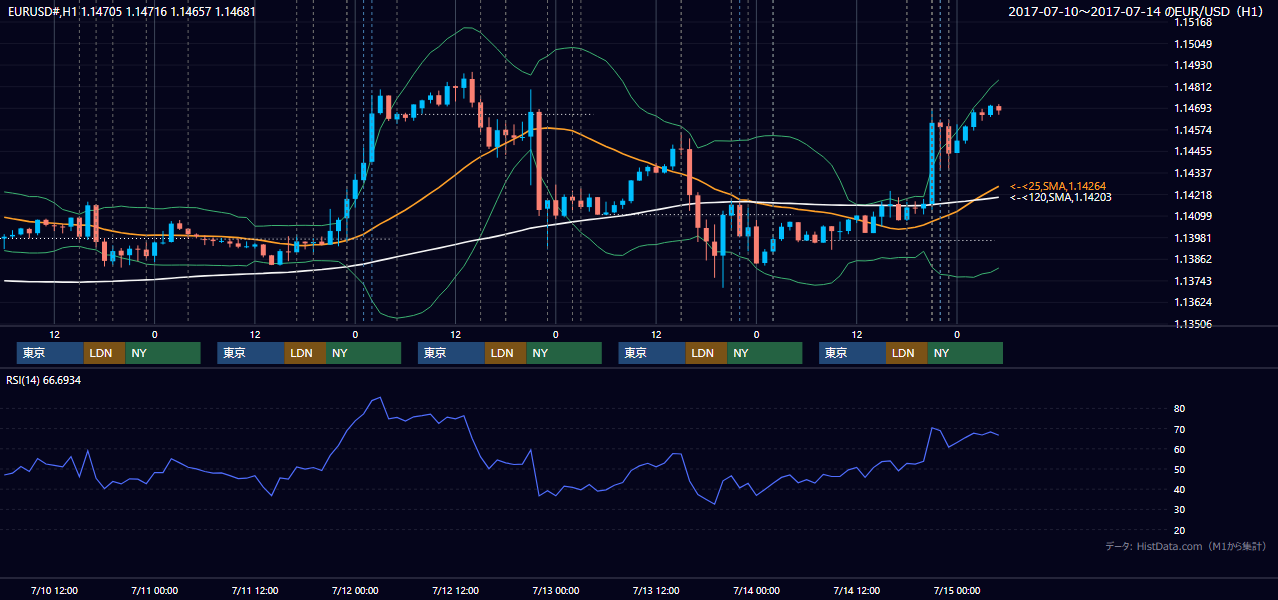Click price axis value 1.14574
1278x600 pixels.
click(1192, 130)
